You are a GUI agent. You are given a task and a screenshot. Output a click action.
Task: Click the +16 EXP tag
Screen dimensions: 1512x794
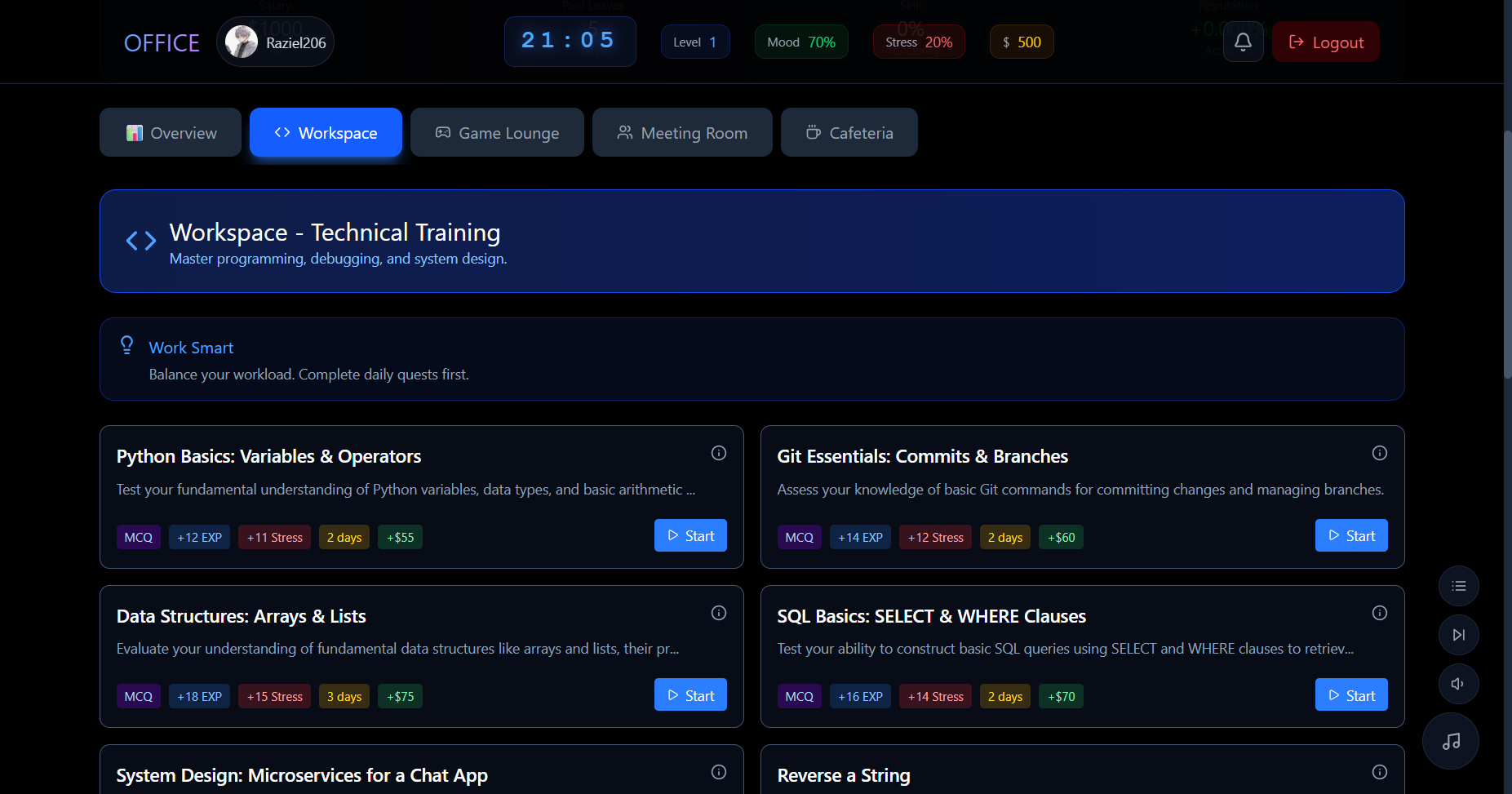(x=861, y=696)
